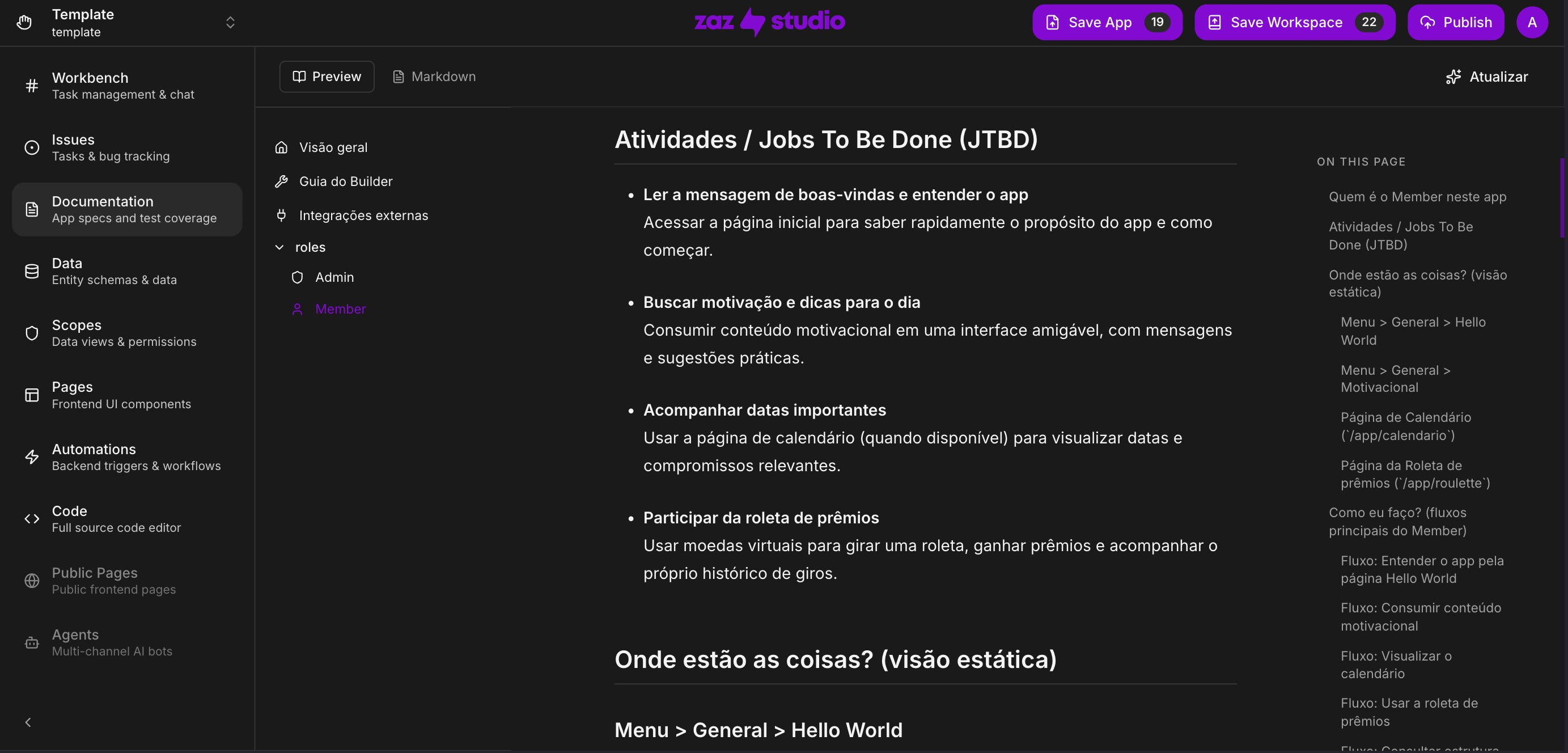Click the Atualizar button
Screen dimensions: 1568x753
coord(1486,77)
